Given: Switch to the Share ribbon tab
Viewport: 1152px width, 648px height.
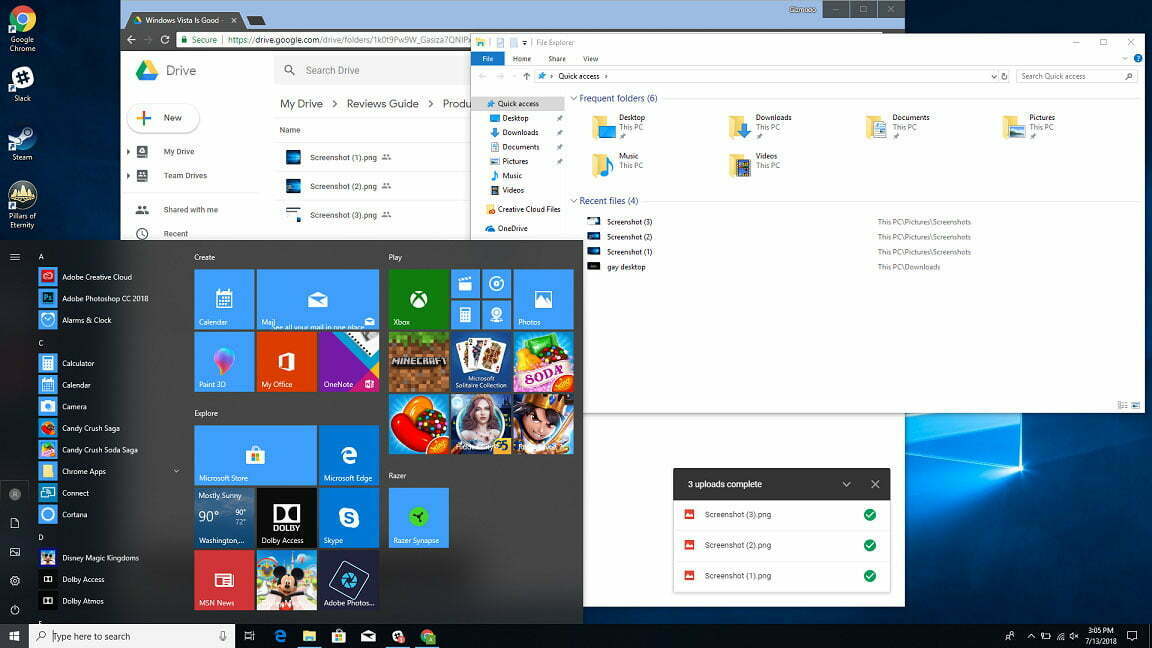Looking at the screenshot, I should (557, 59).
